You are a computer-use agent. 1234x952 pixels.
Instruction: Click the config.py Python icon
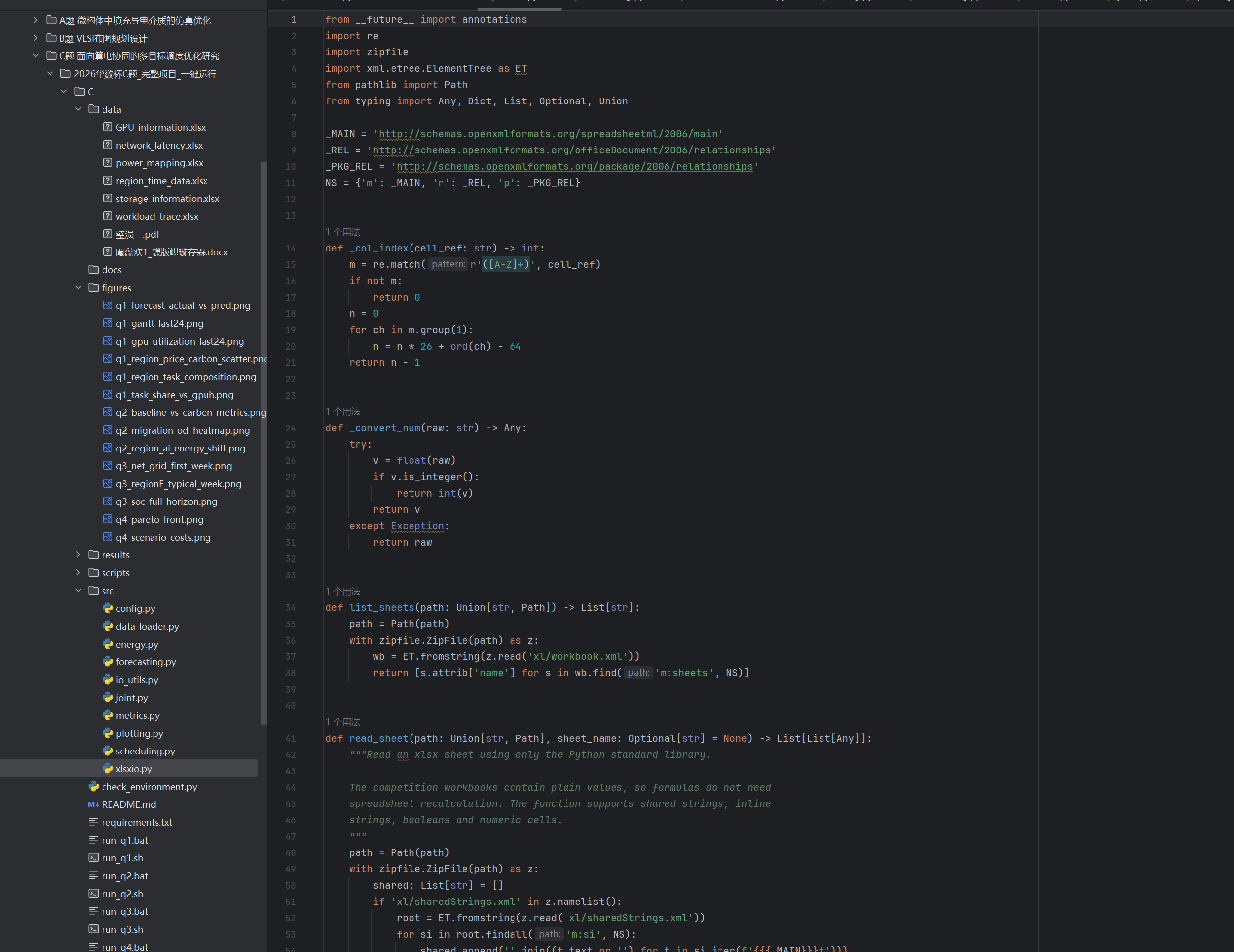point(108,608)
